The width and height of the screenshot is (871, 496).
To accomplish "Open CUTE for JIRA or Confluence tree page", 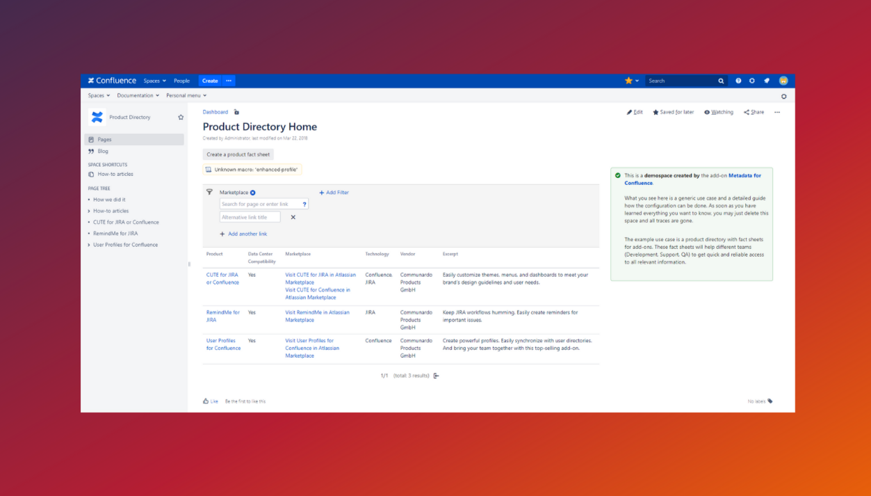I will 126,222.
